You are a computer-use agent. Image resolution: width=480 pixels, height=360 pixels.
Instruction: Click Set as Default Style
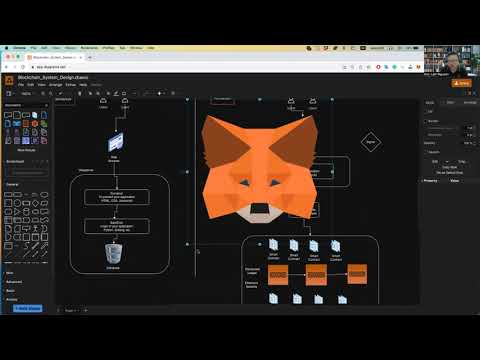[x=449, y=172]
